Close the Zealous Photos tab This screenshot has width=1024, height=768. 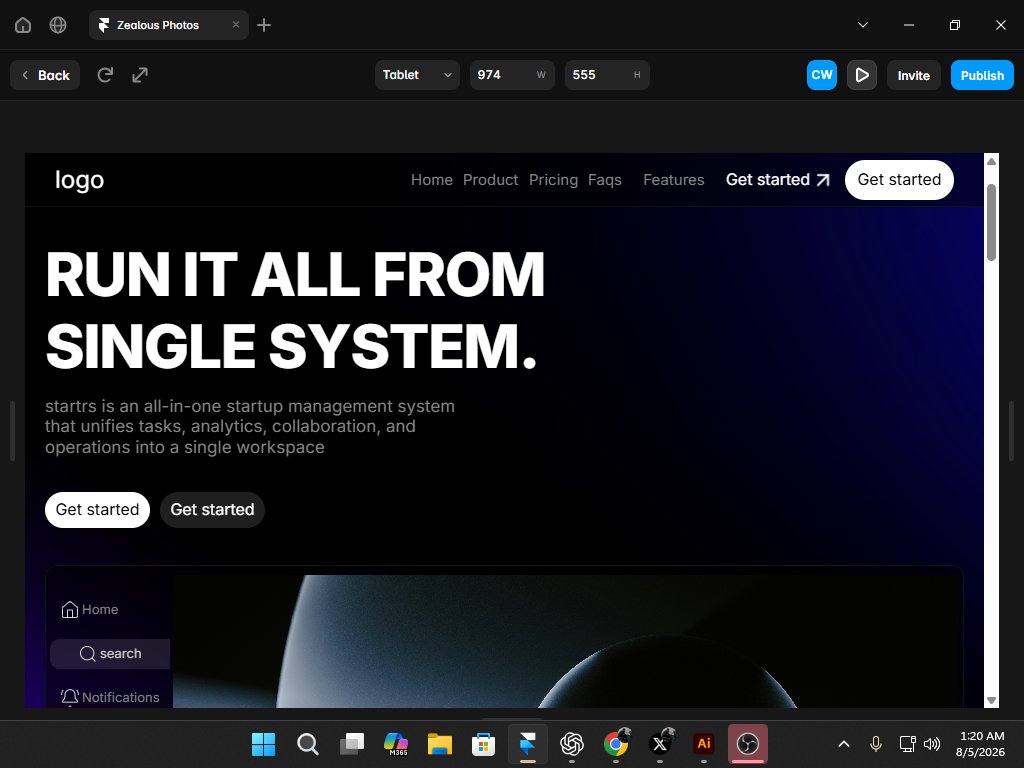[236, 25]
